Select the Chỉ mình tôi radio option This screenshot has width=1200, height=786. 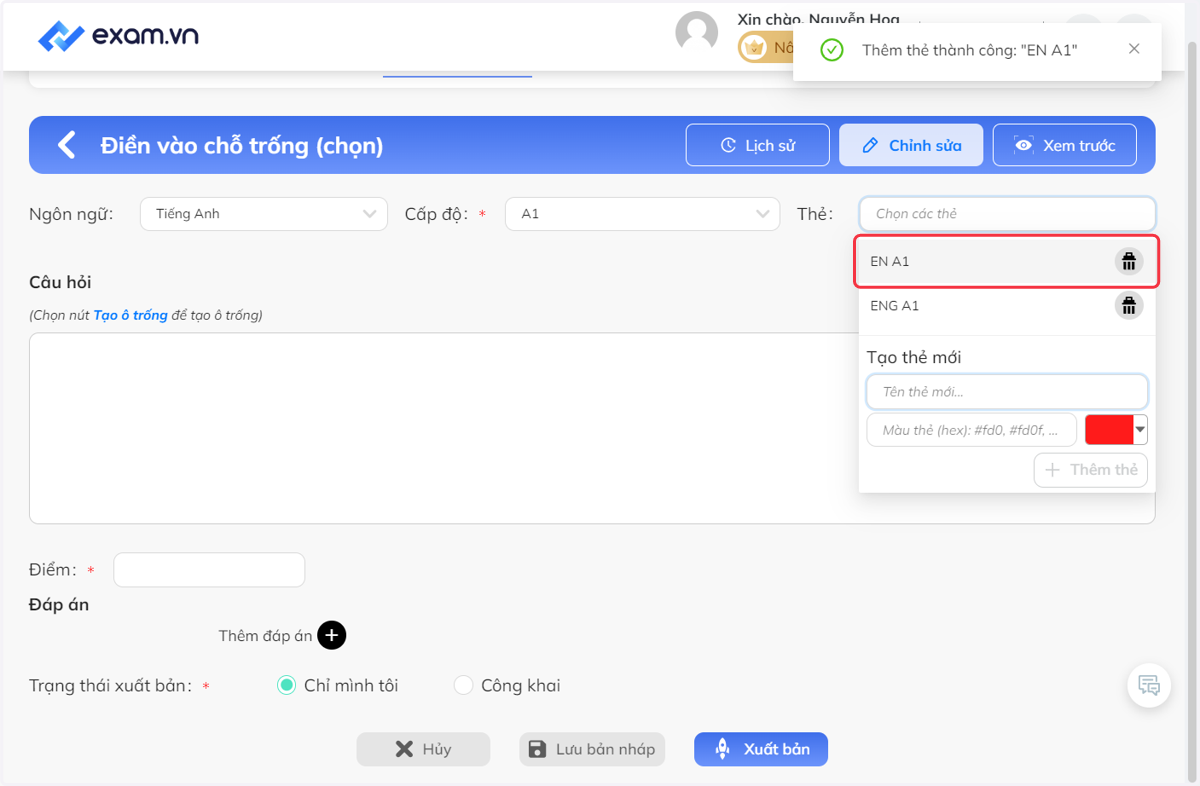point(286,685)
